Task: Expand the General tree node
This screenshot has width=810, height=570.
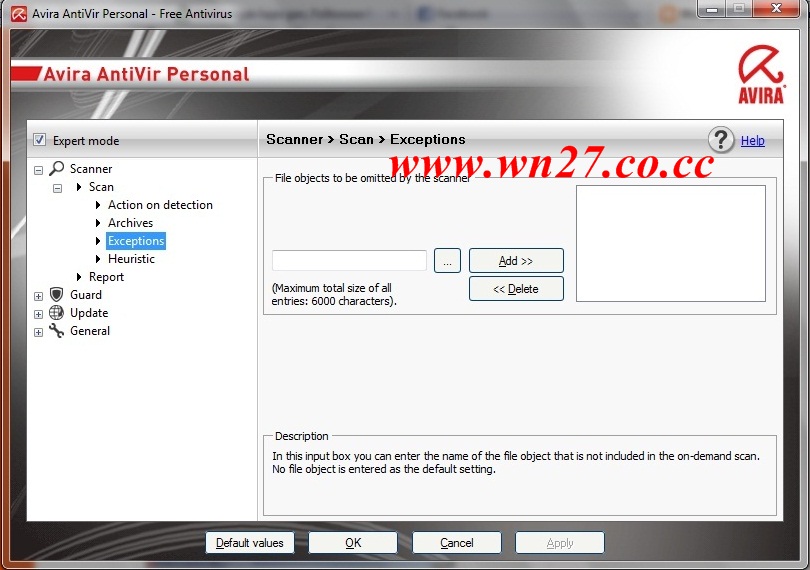Action: click(38, 332)
